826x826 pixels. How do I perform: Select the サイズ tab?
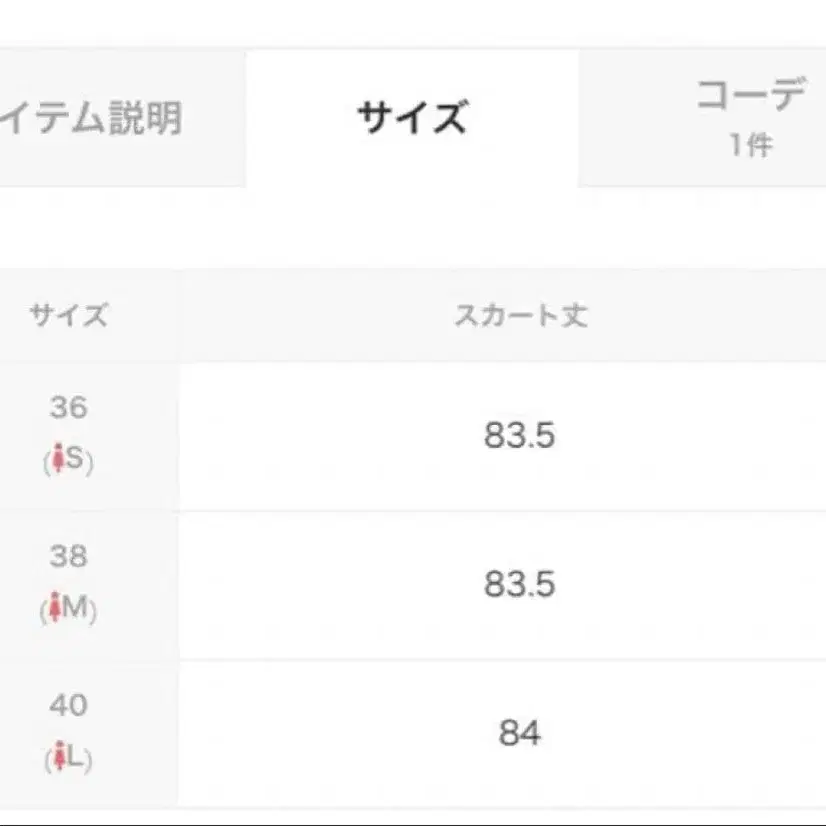413,113
